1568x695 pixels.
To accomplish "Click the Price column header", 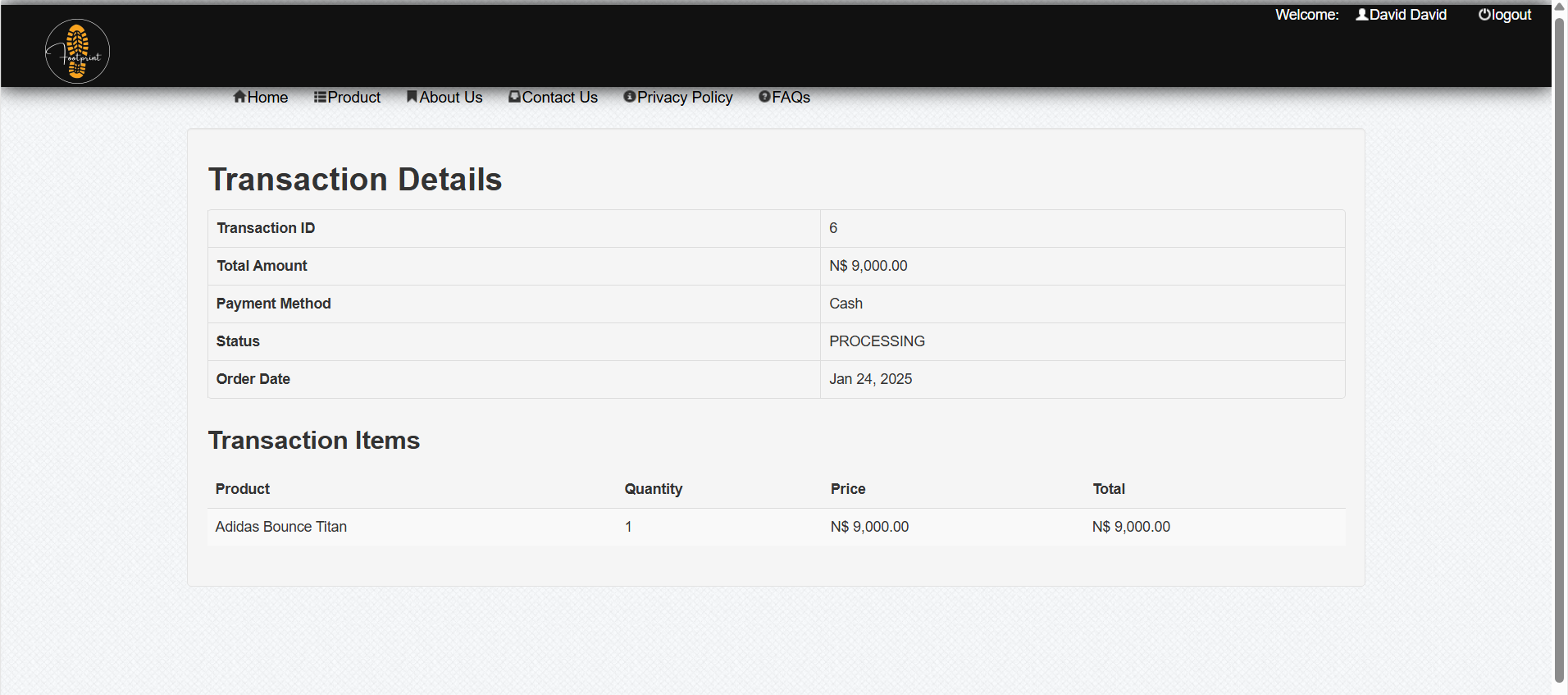I will coord(848,489).
